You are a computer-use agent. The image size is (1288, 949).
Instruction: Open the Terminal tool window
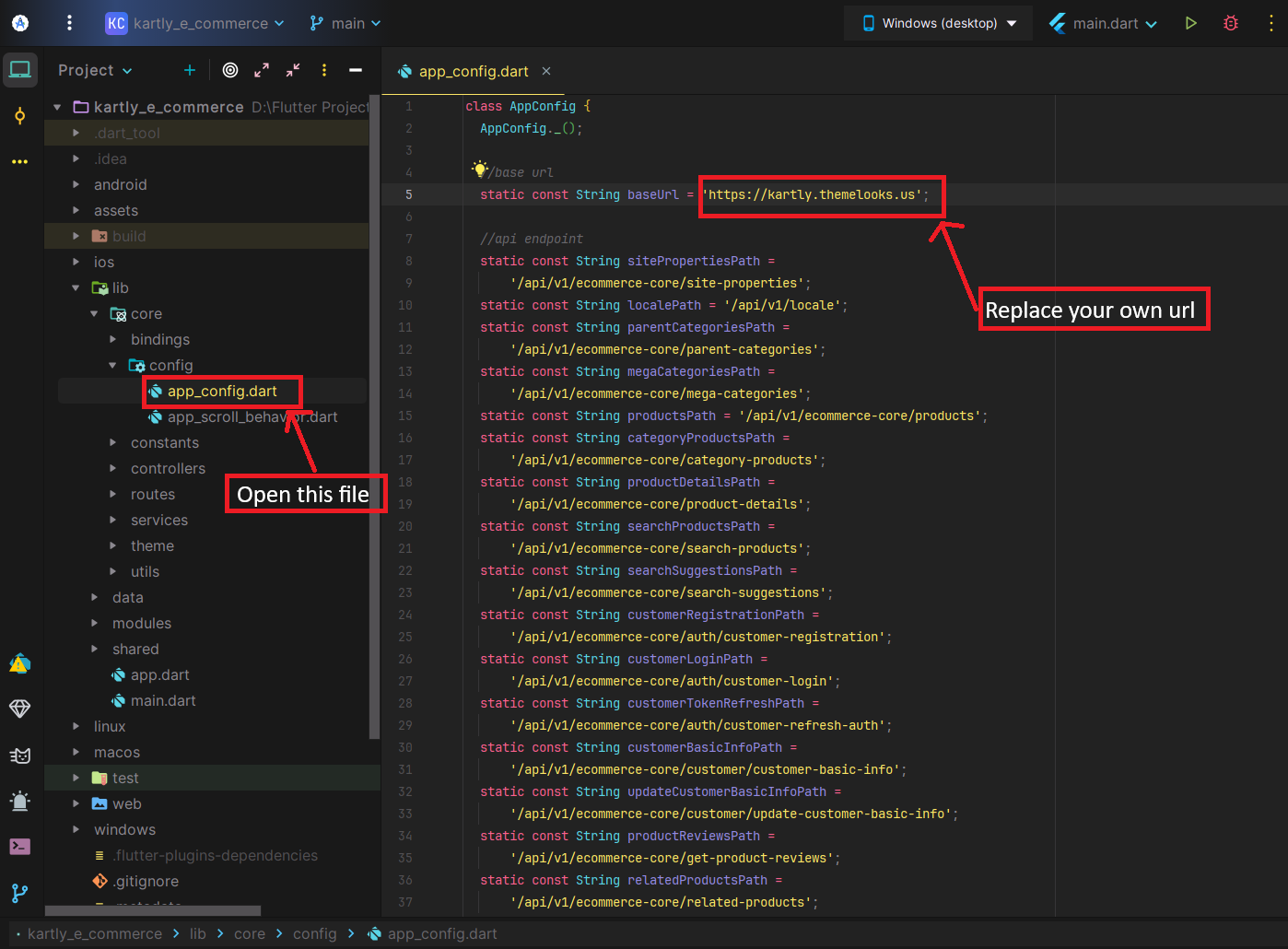click(19, 847)
